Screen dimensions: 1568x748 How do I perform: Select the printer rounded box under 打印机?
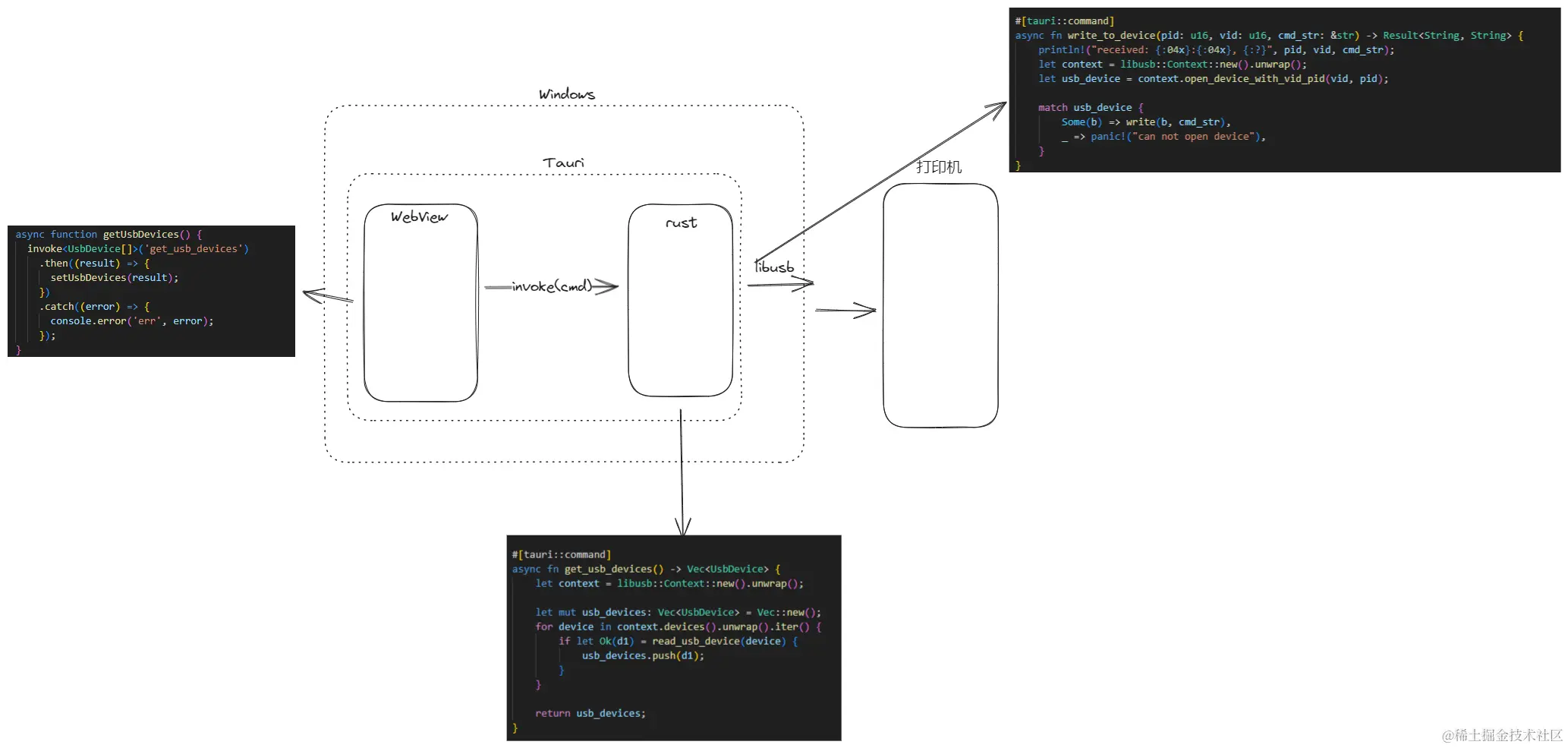[940, 305]
